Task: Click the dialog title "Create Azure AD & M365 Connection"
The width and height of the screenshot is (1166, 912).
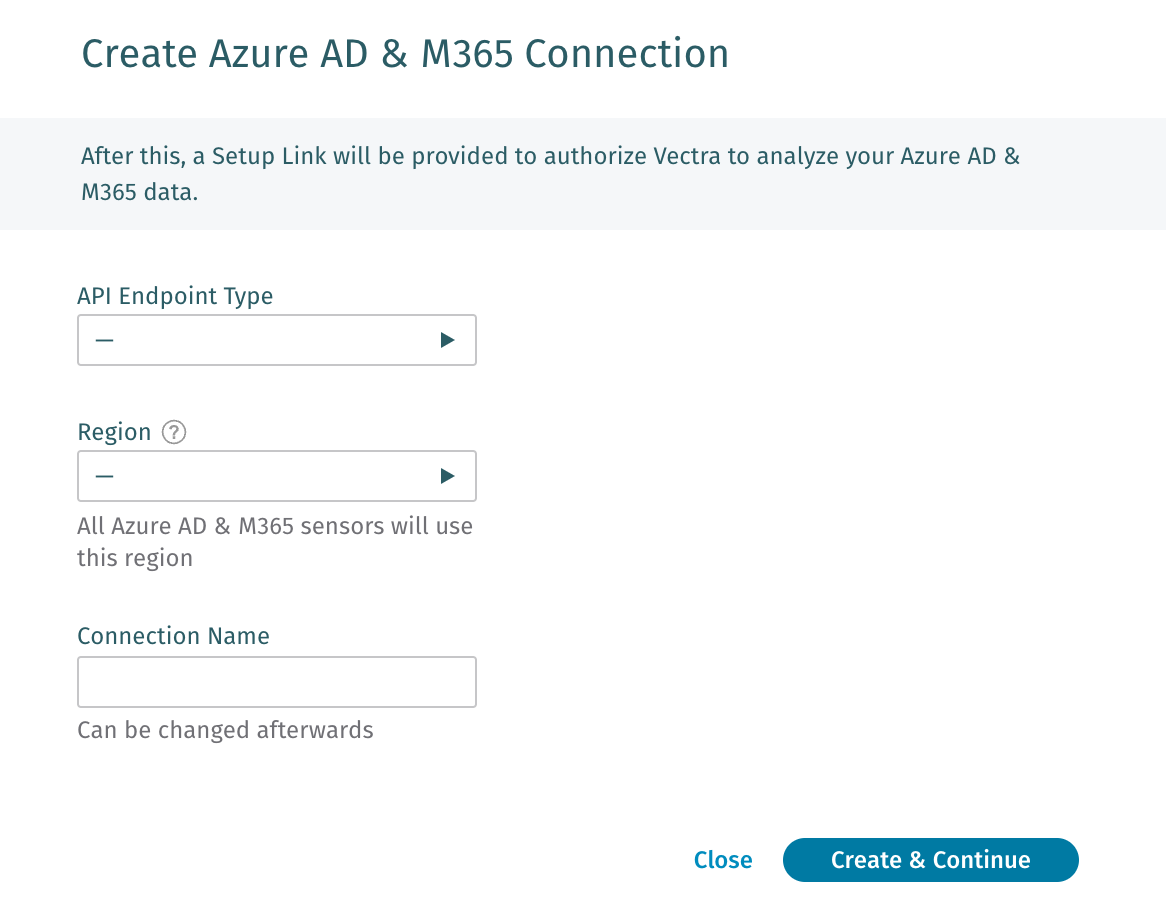Action: 405,54
